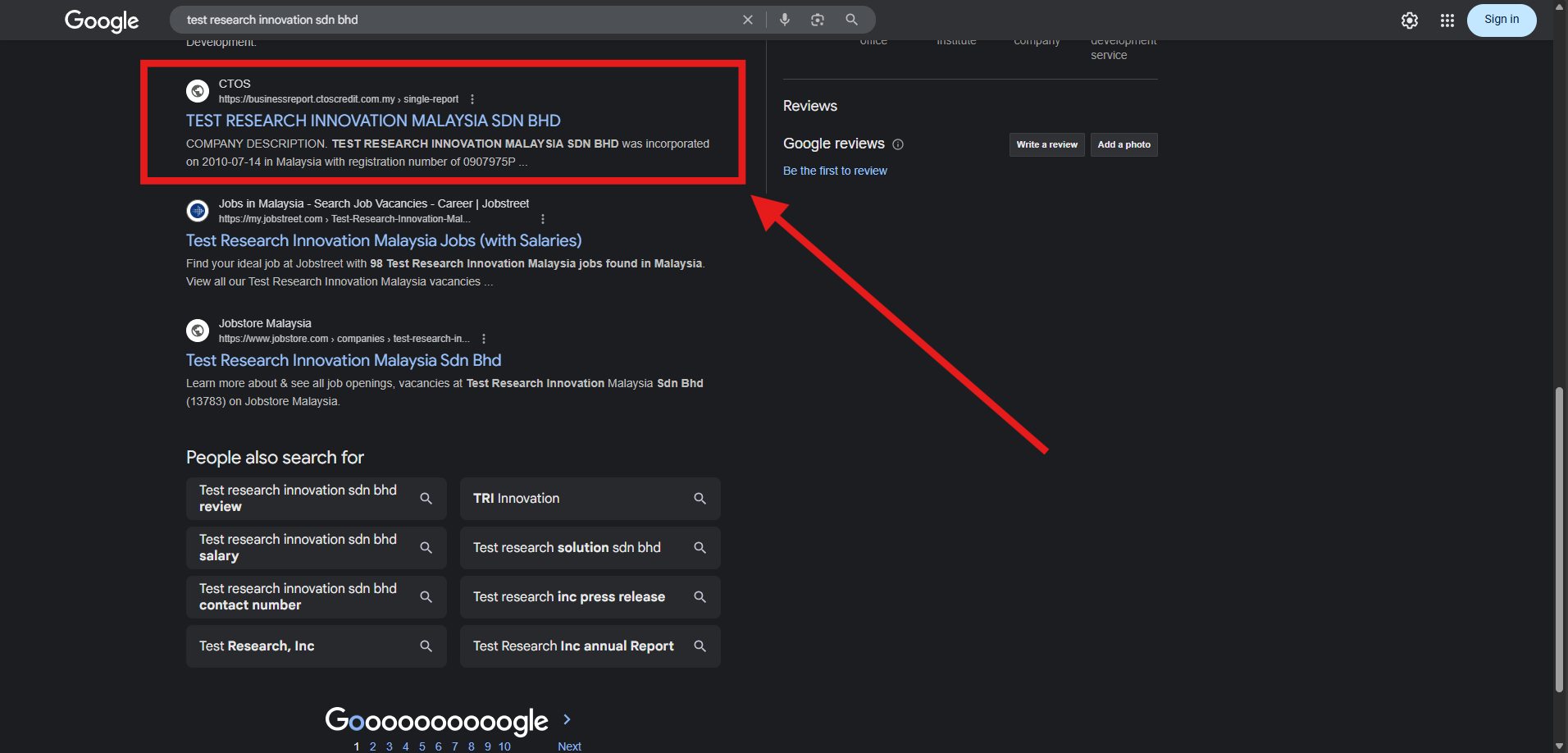The height and width of the screenshot is (753, 1568).
Task: Open TEST RESEARCH INNOVATION MALAYSIA SDN BHD result
Action: (x=373, y=121)
